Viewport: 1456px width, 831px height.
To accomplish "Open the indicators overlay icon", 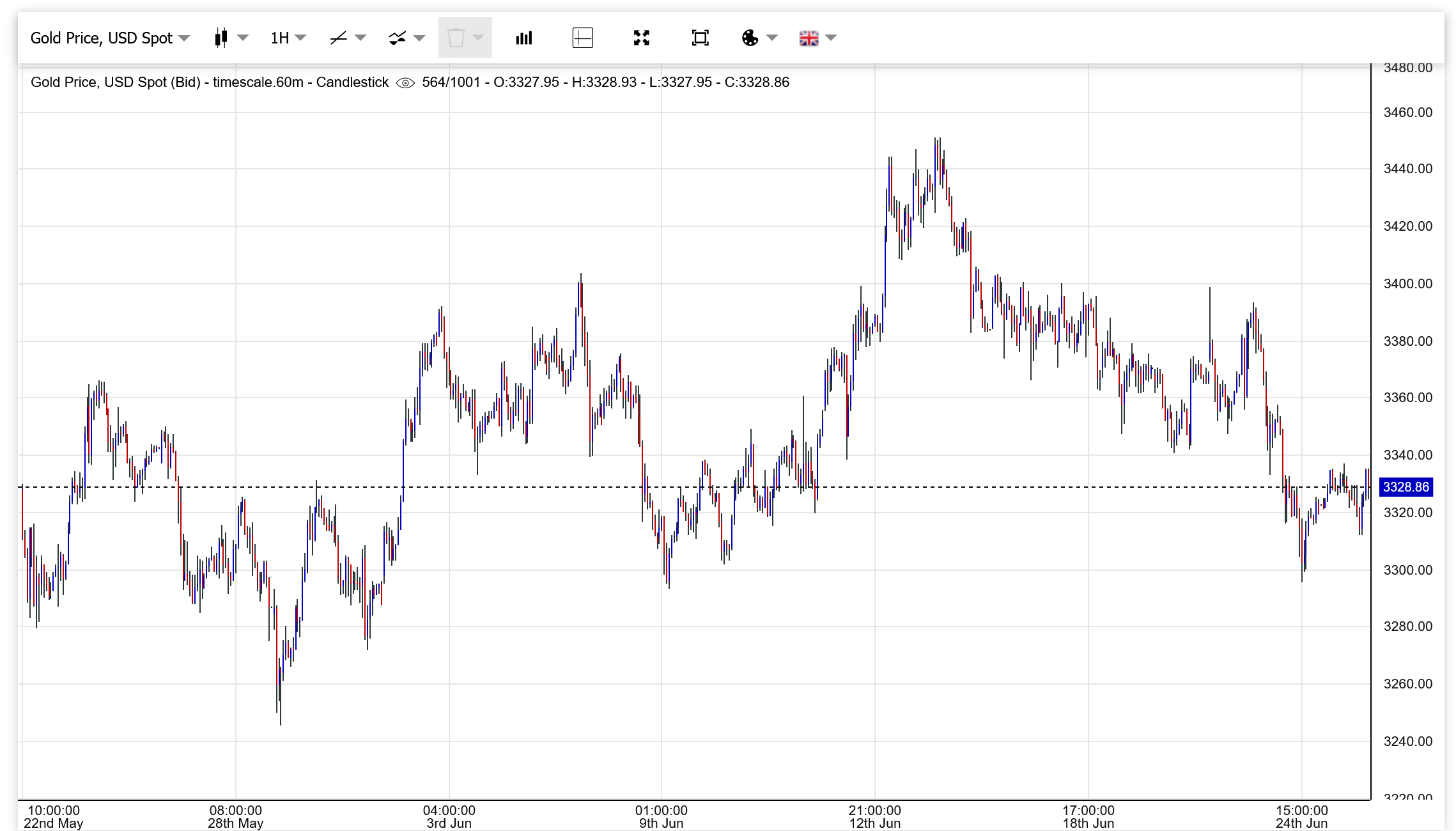I will pos(397,38).
